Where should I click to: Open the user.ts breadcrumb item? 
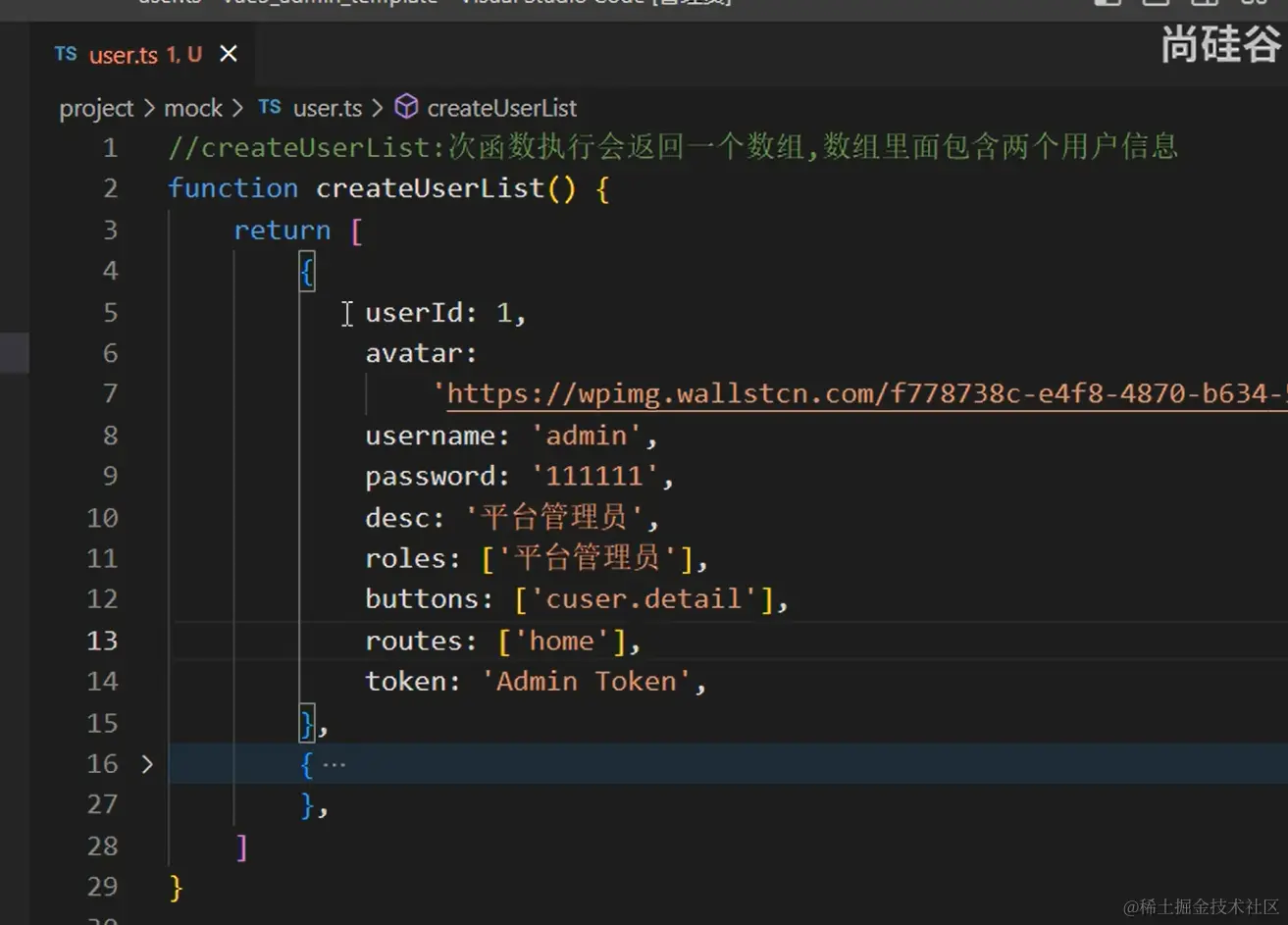328,108
